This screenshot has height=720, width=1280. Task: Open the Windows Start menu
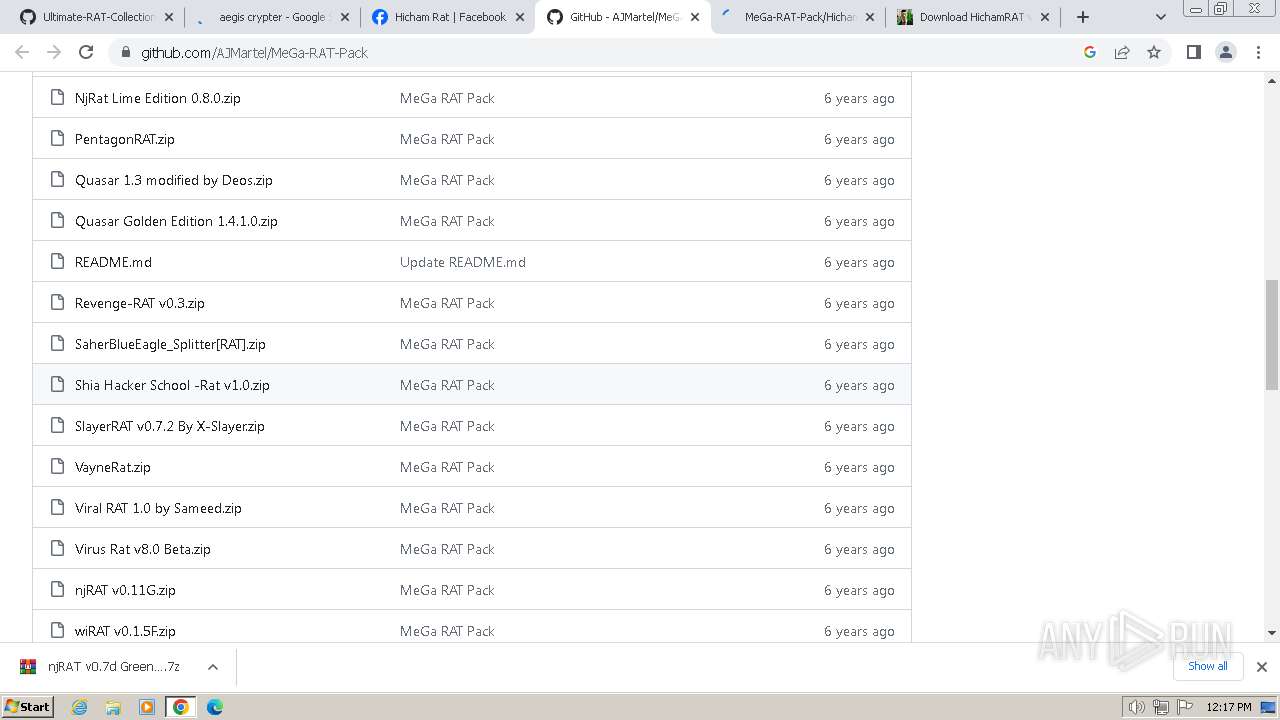pos(28,707)
